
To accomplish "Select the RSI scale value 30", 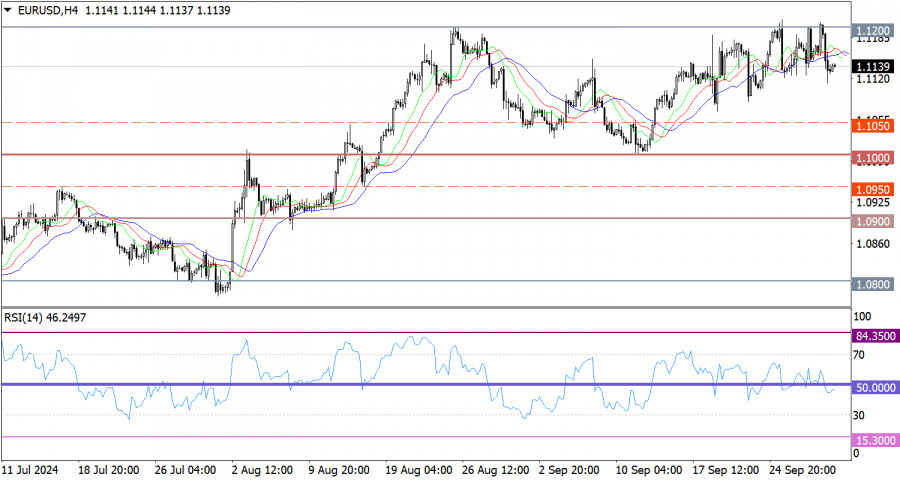I will (859, 415).
